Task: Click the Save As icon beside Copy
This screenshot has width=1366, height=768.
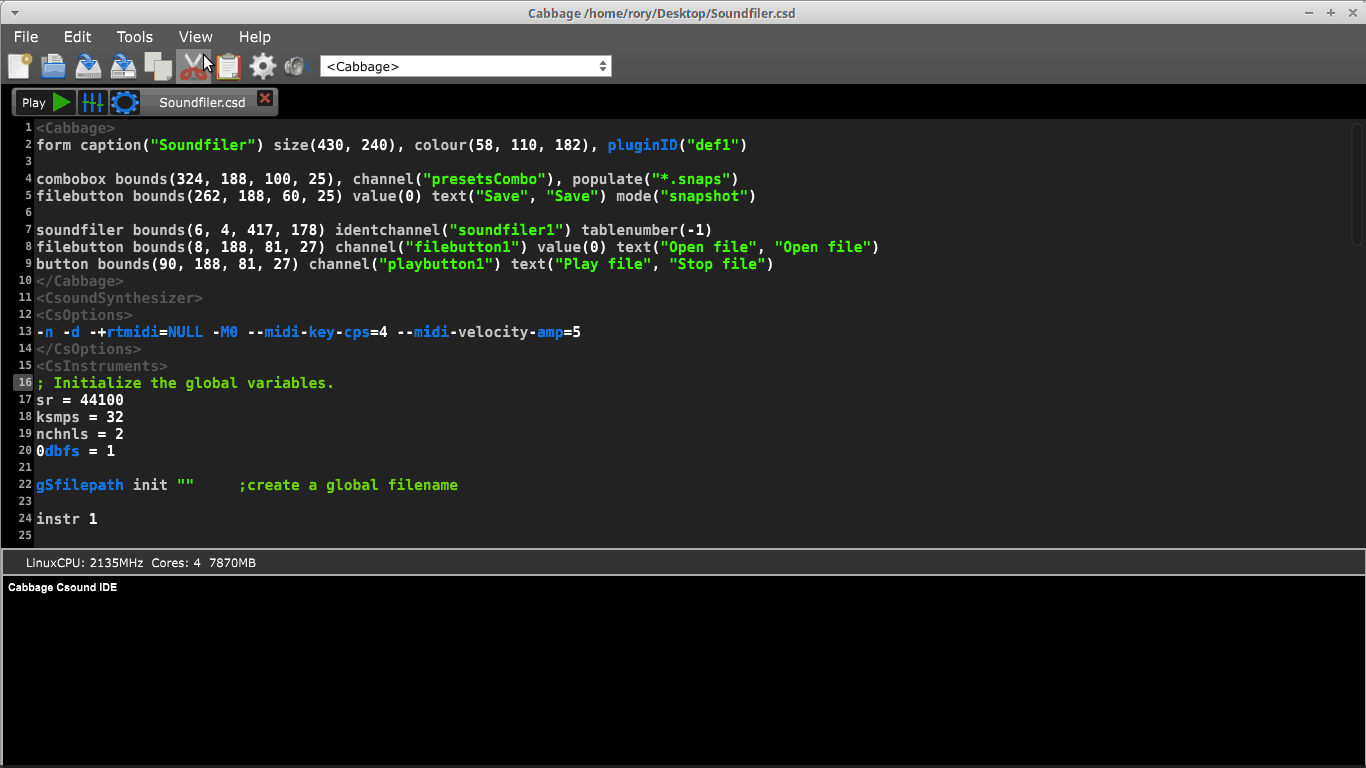Action: 123,66
